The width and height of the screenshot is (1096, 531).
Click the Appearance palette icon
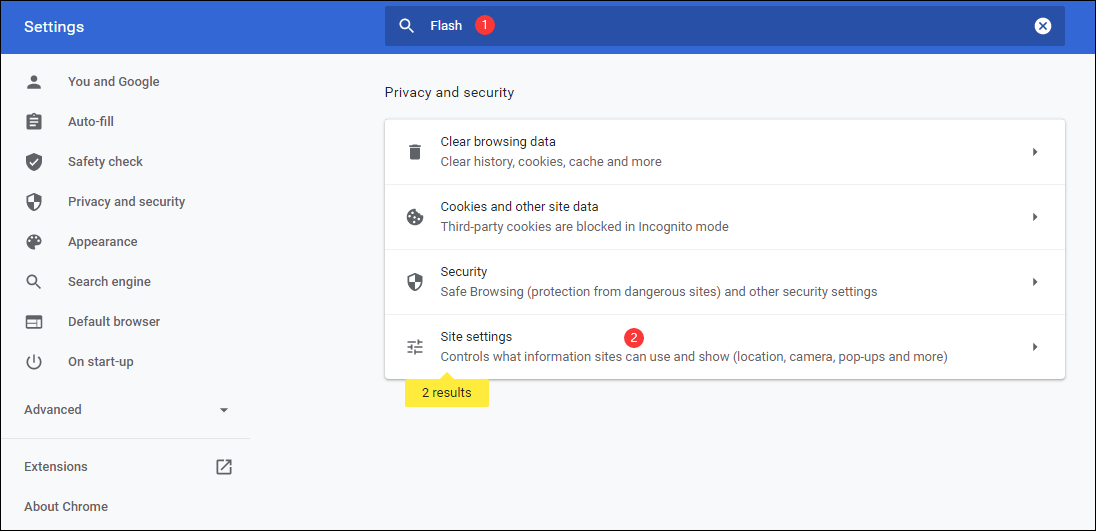(x=34, y=242)
